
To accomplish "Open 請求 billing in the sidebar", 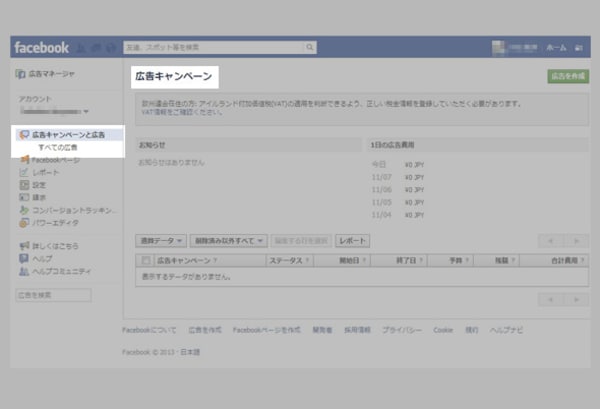I will (33, 197).
